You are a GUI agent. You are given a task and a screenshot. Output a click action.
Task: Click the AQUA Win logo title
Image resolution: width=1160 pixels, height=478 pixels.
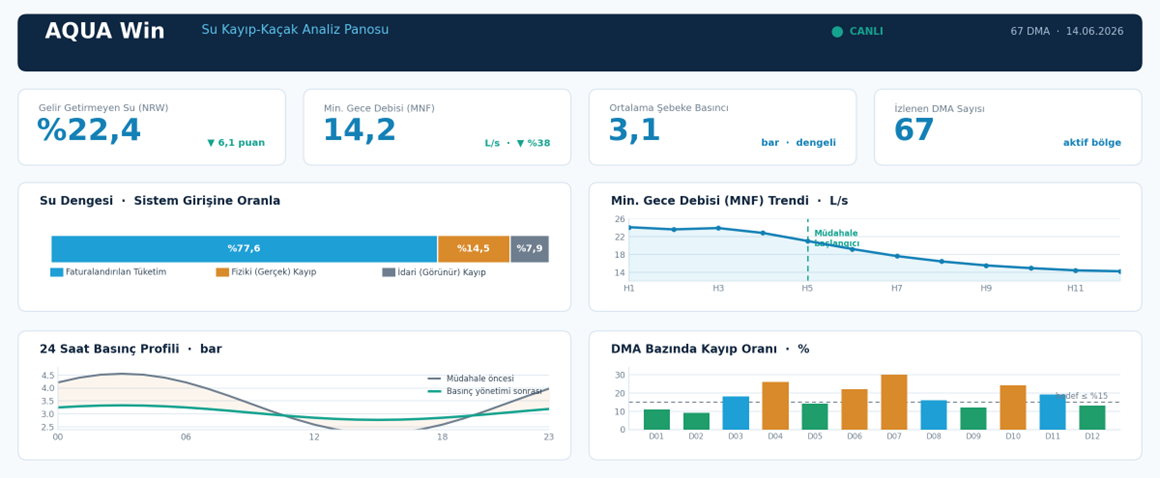click(104, 31)
